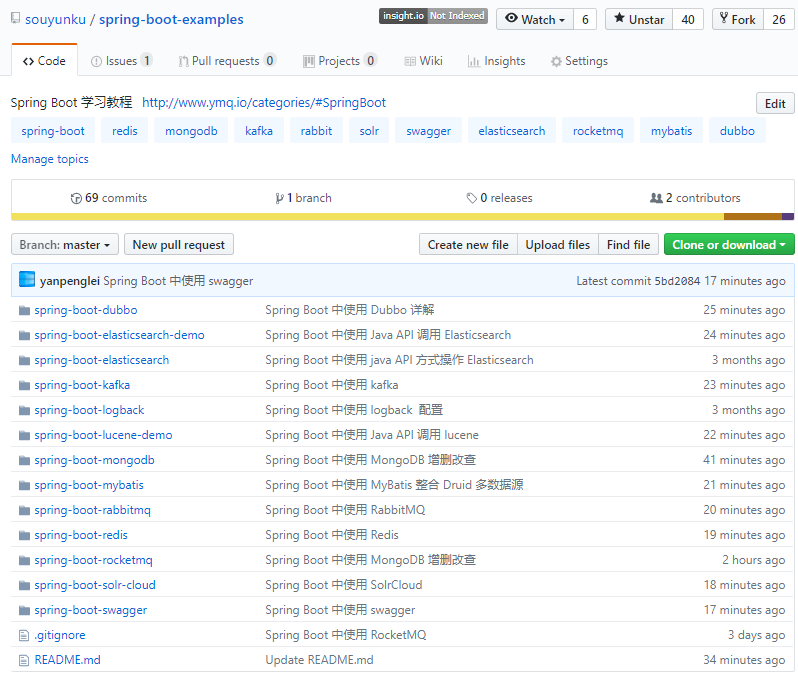Click Manage topics link
Viewport: 798px width, 679px height.
point(50,159)
